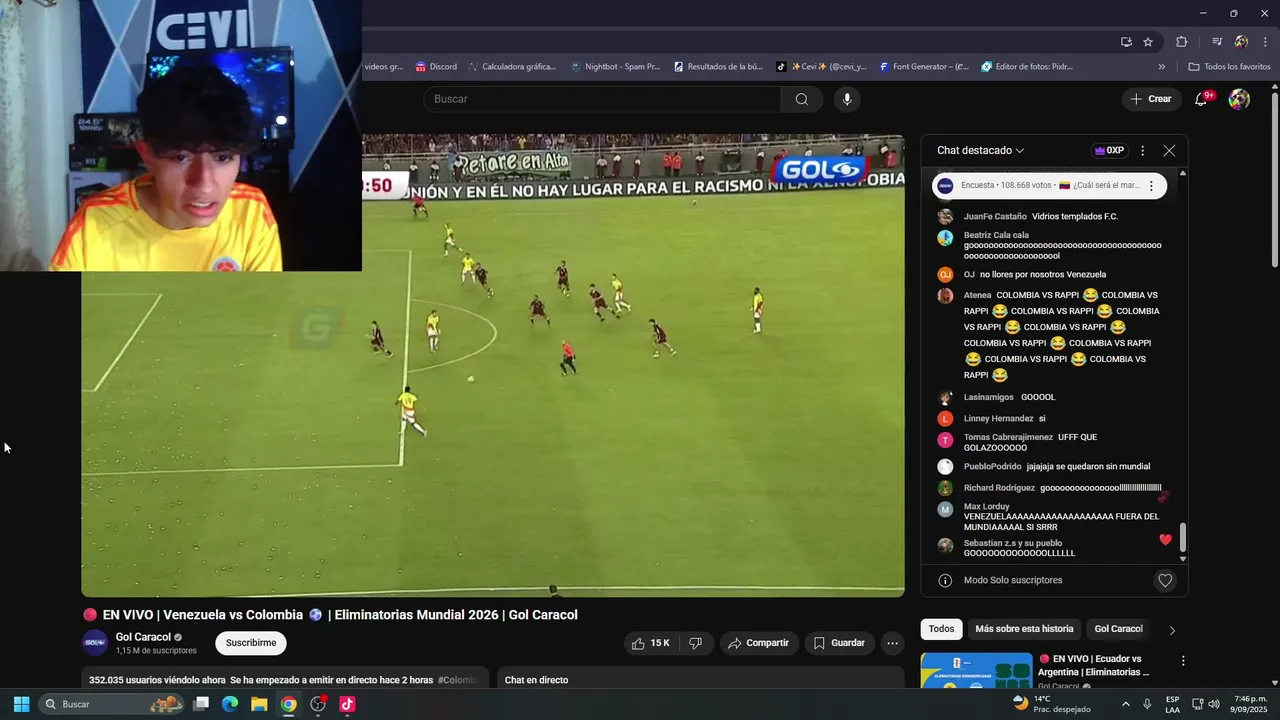This screenshot has height=720, width=1280.
Task: Click the Ecuador vs Argentina video title
Action: coord(1096,665)
